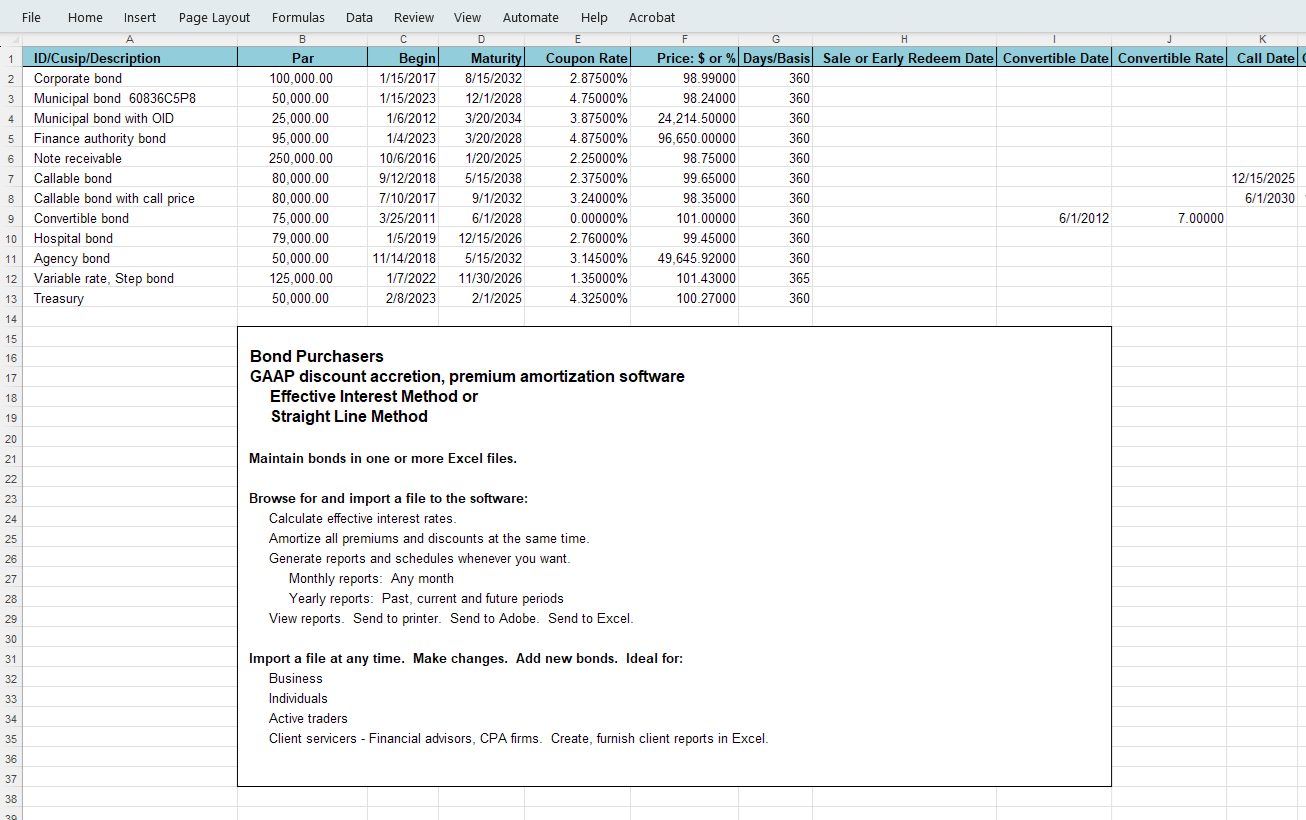Open the Acrobat tab
Screen dimensions: 1306x820
click(652, 17)
